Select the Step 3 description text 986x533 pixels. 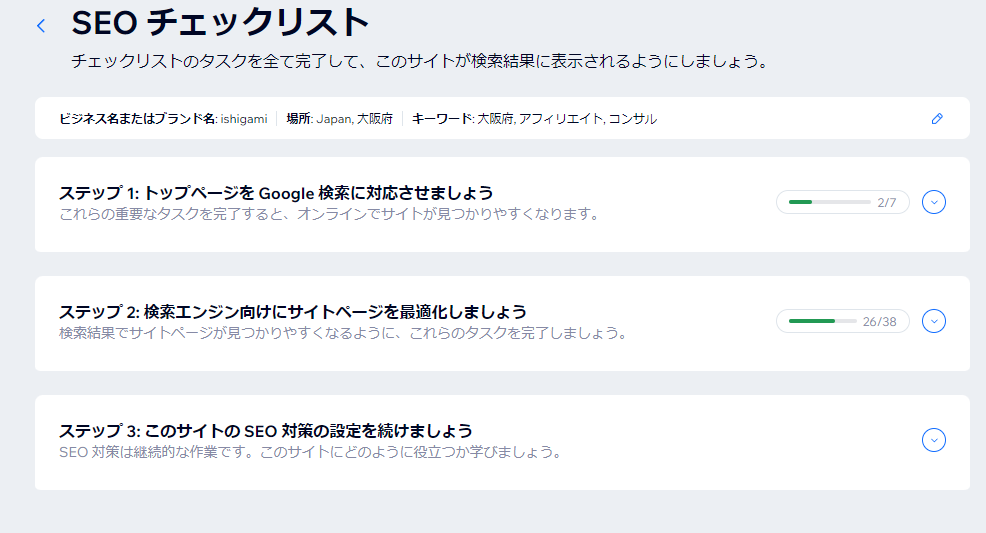tap(311, 452)
